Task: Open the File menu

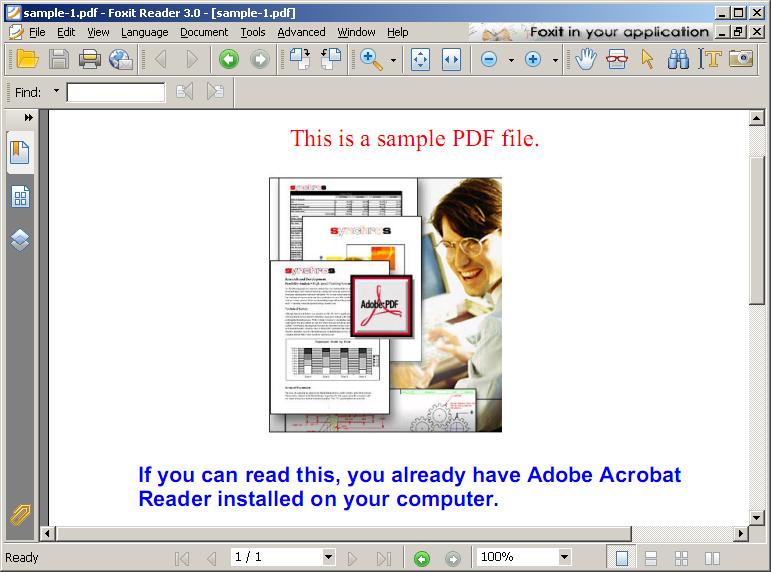Action: (37, 32)
